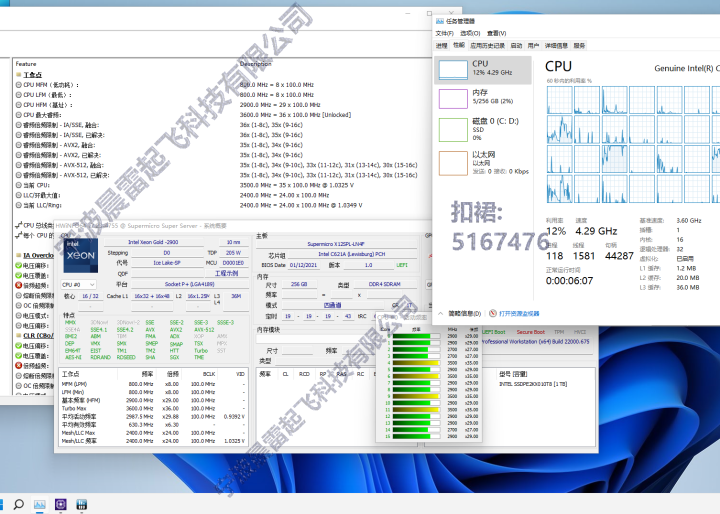Click the clock icon beside 当前 CPU row
720x514 pixels.
click(18, 185)
